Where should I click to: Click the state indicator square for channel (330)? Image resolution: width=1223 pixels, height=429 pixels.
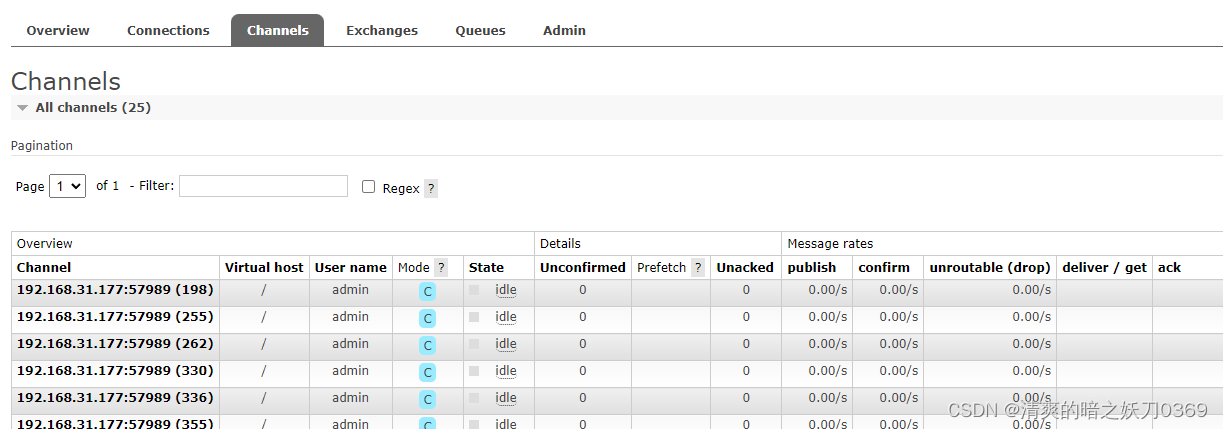[x=474, y=371]
